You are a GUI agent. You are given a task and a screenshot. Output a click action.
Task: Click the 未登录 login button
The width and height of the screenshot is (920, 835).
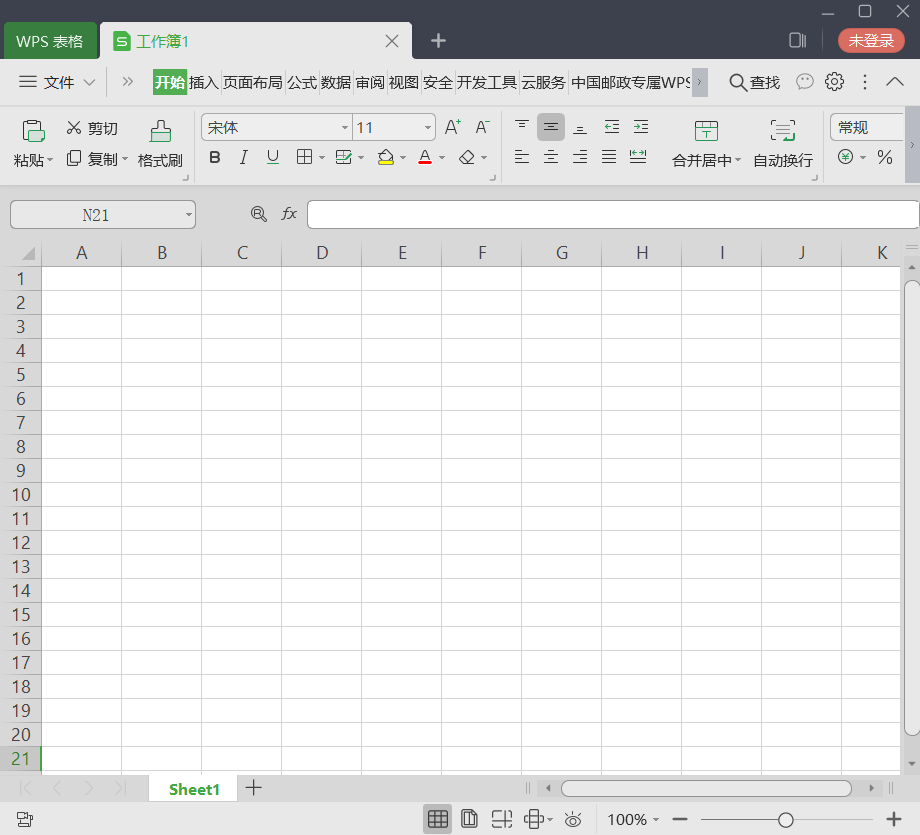point(871,40)
